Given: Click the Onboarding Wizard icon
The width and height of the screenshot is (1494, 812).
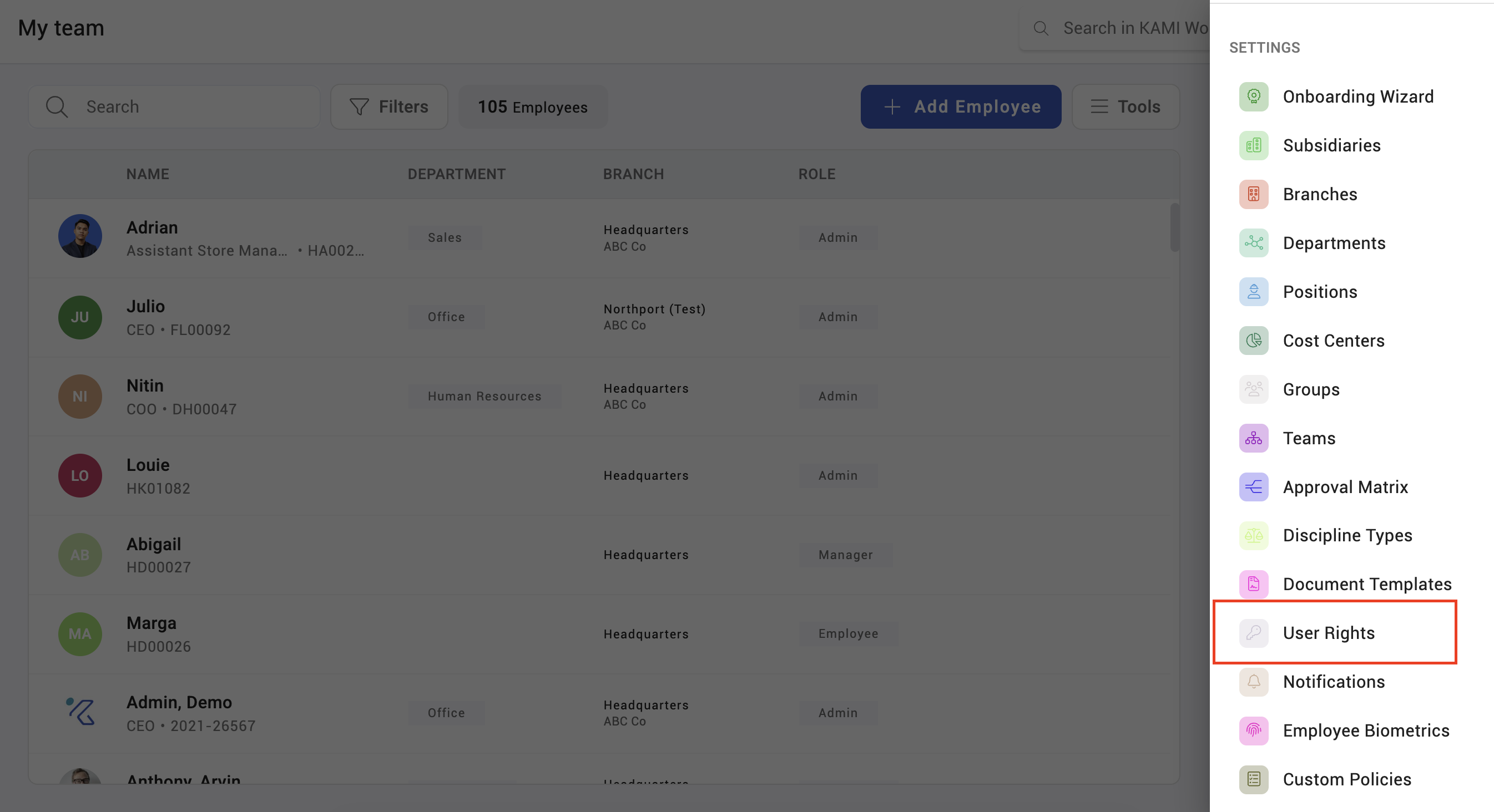Looking at the screenshot, I should pos(1253,96).
